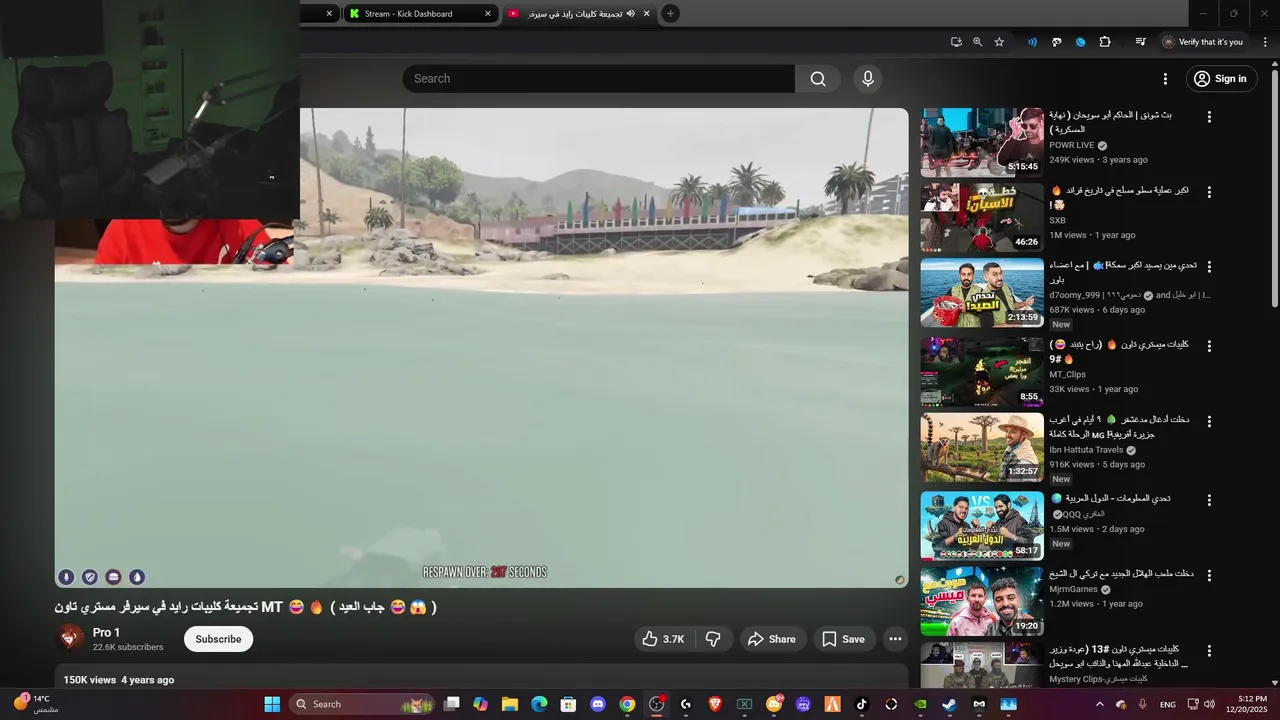Open options menu for MjrmGames video
The image size is (1280, 720).
pos(1209,576)
